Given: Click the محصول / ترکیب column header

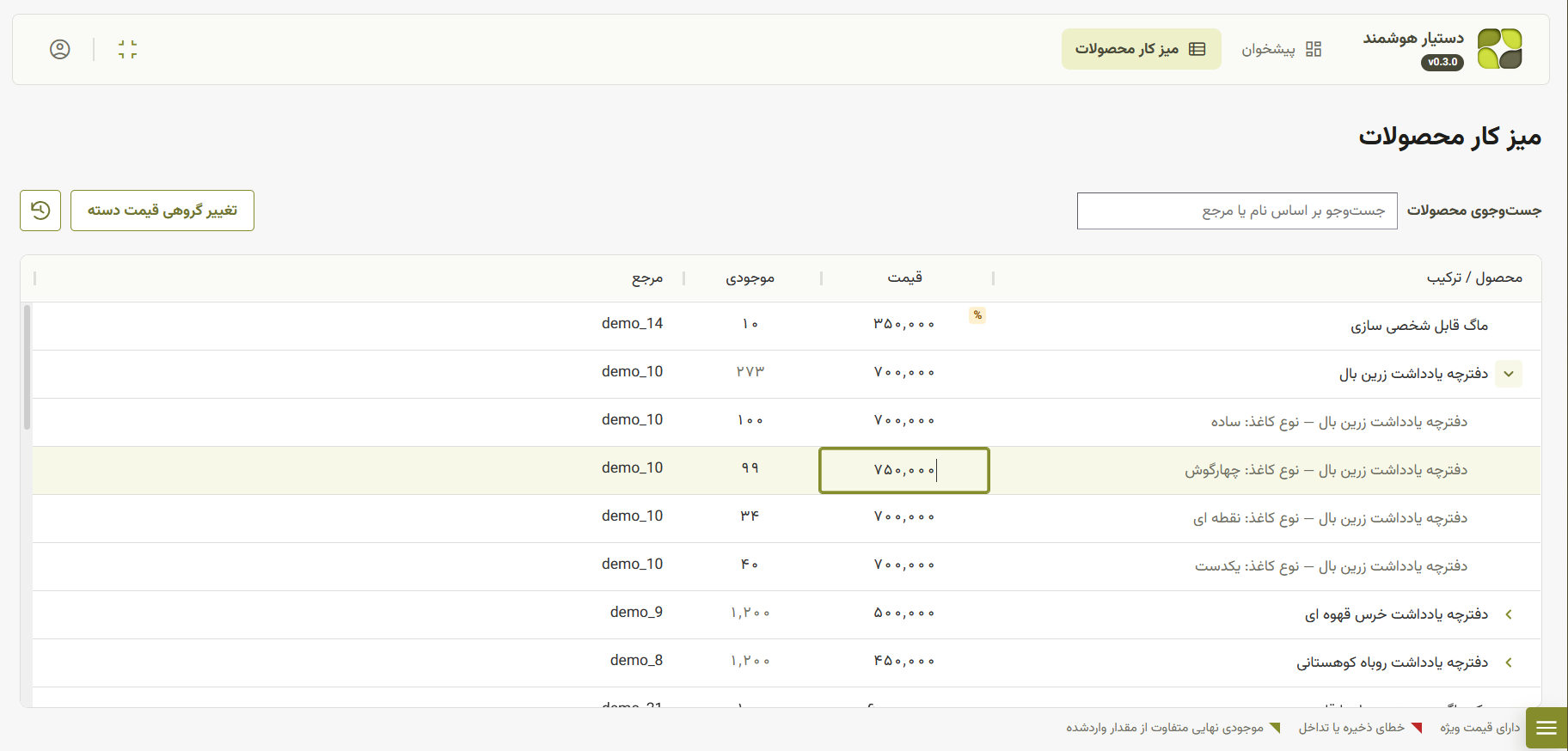Looking at the screenshot, I should coord(1474,278).
